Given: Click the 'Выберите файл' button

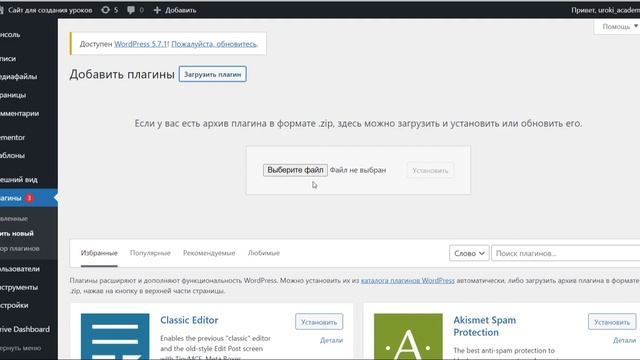Looking at the screenshot, I should click(295, 170).
